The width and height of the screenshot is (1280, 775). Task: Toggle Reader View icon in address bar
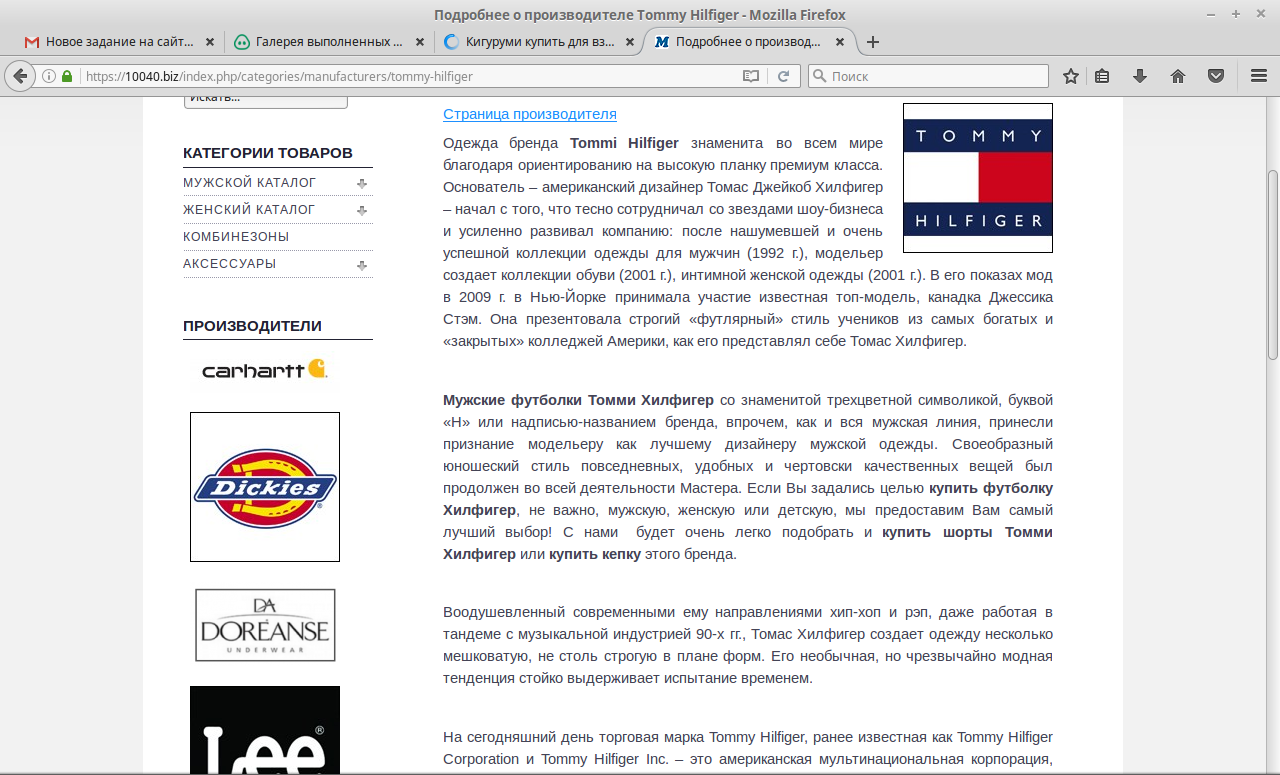[x=751, y=76]
